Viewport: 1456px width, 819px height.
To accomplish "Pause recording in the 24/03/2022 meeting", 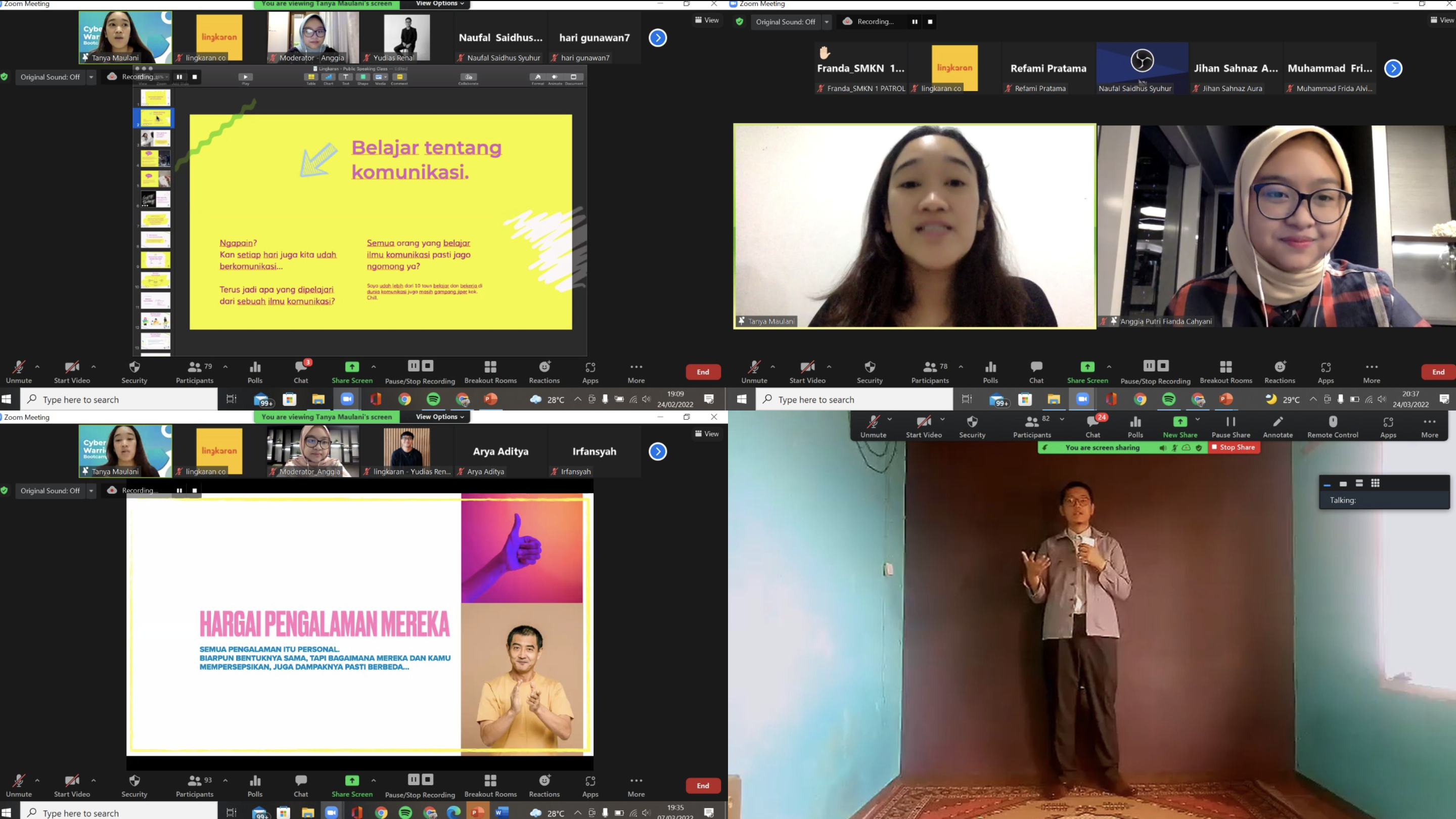I will pyautogui.click(x=915, y=21).
